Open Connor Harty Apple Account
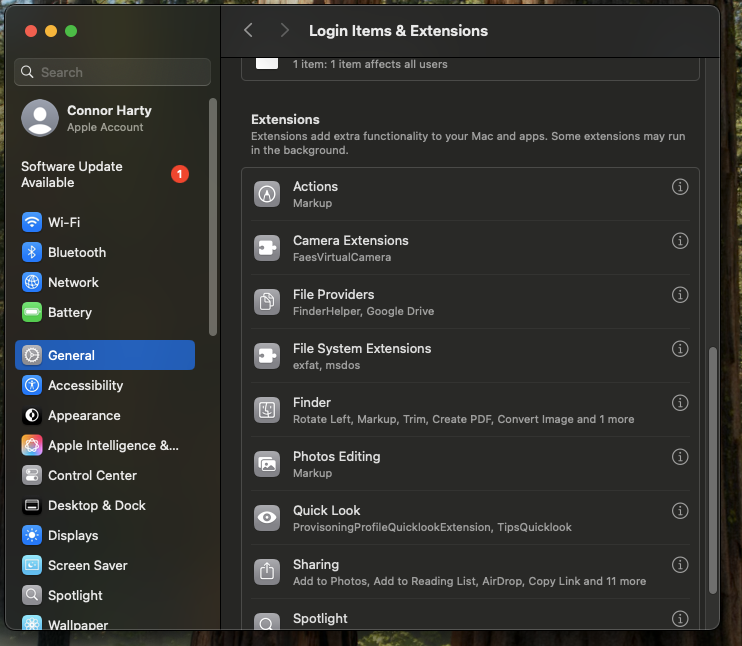This screenshot has width=742, height=646. click(x=105, y=118)
